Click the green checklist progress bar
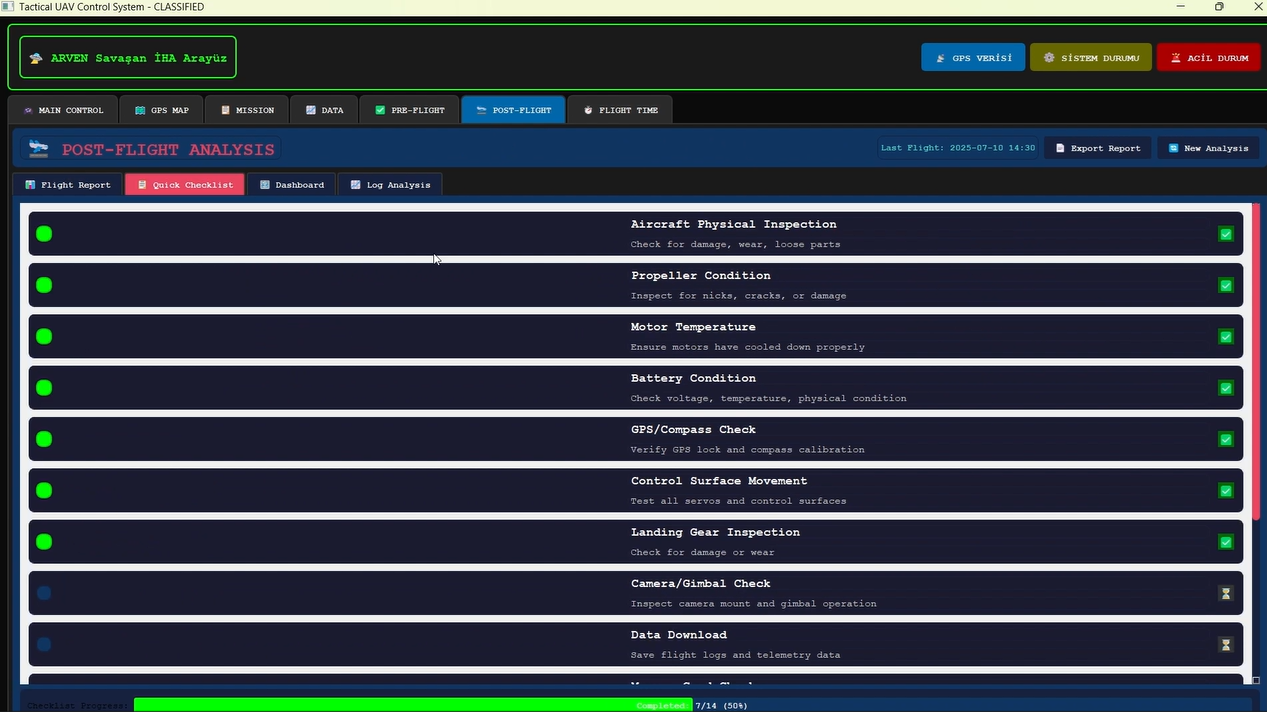Viewport: 1267px width, 712px height. (x=412, y=705)
